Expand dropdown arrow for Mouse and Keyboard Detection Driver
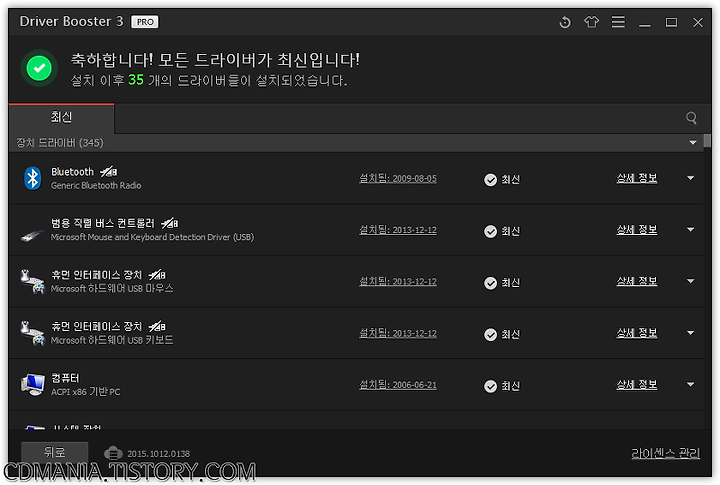The height and width of the screenshot is (485, 720). [x=690, y=229]
